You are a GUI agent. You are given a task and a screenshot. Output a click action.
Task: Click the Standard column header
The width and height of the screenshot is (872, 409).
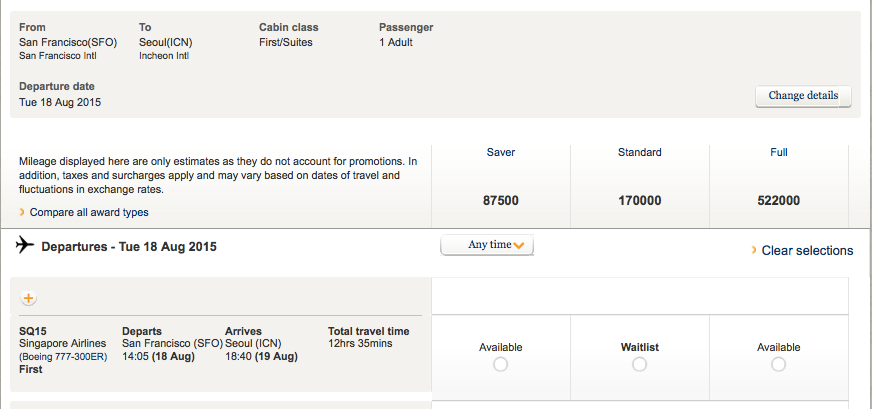point(640,152)
